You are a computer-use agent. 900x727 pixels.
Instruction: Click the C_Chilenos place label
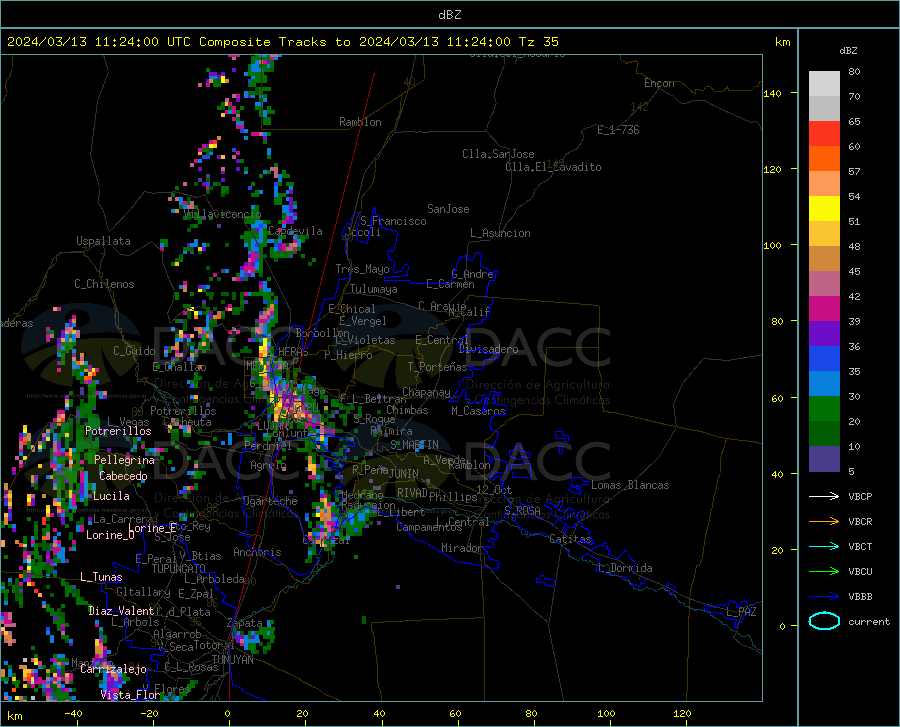click(104, 284)
